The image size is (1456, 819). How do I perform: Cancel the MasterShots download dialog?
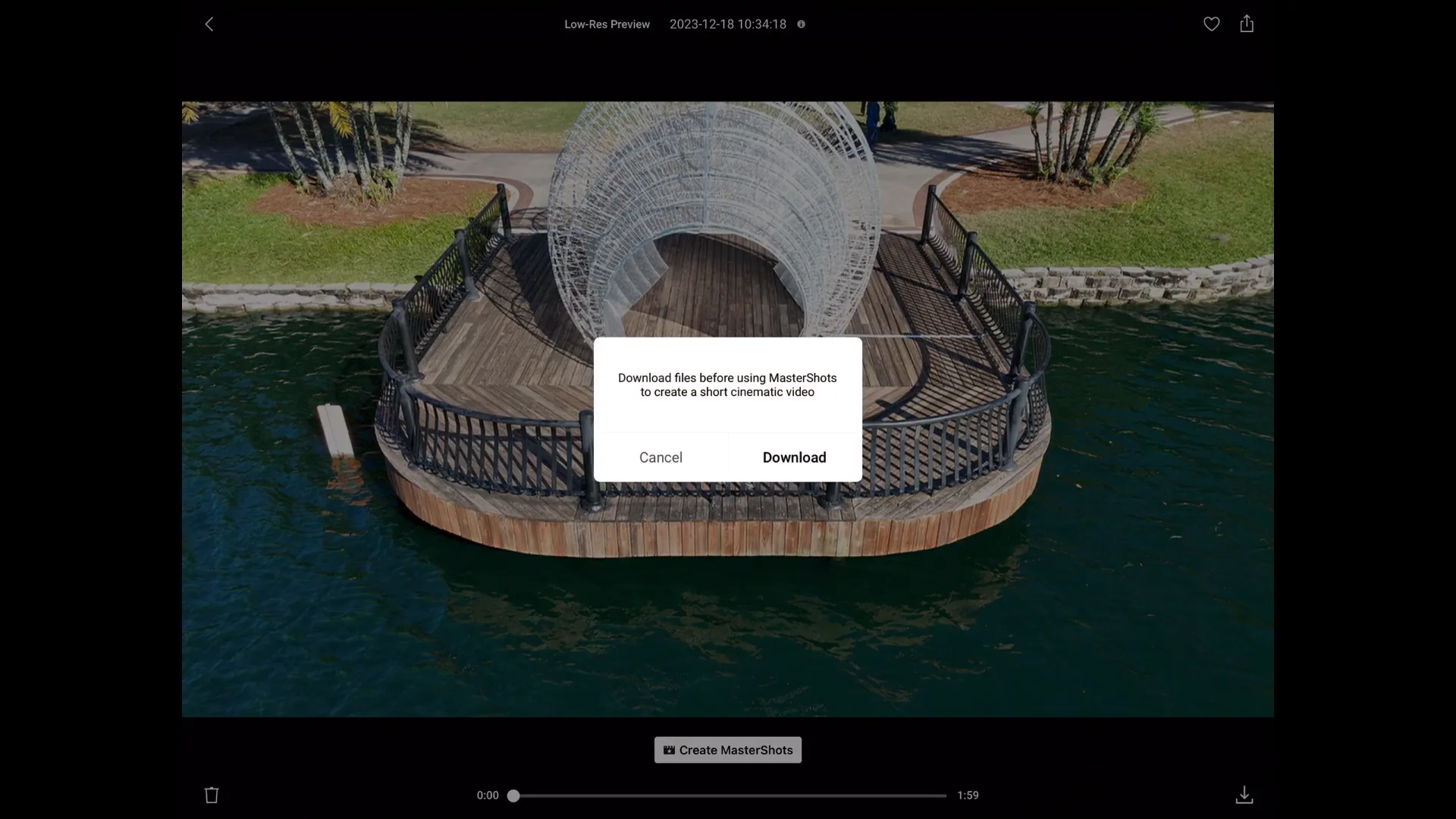[661, 457]
